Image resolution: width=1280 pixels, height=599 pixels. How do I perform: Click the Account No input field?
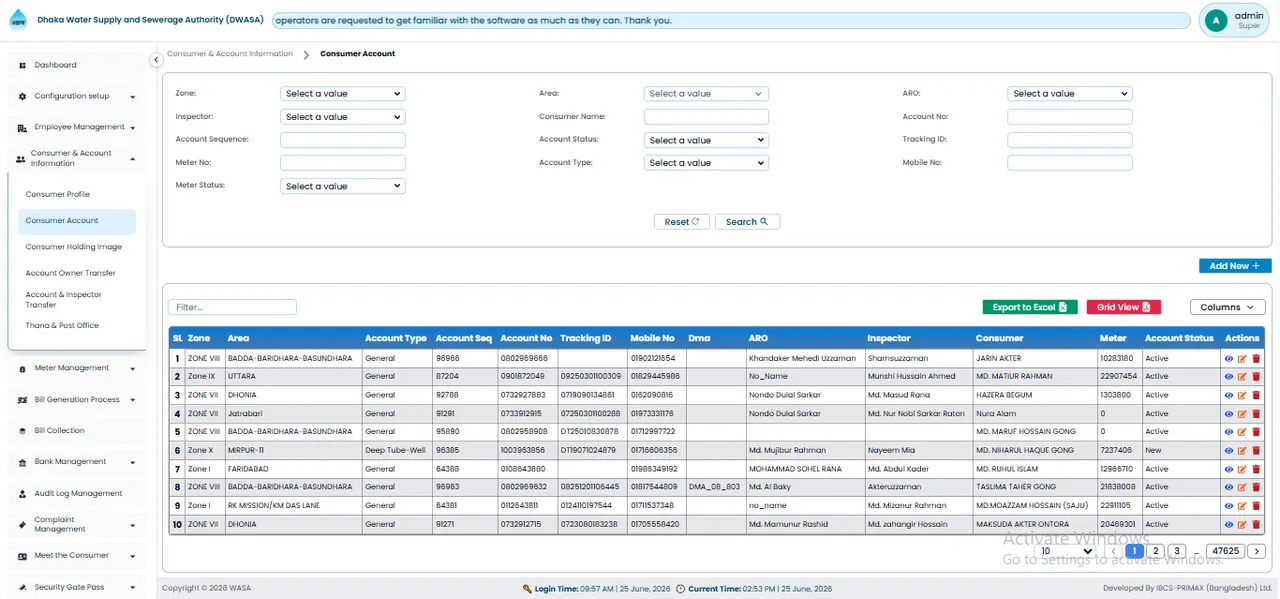[1069, 117]
